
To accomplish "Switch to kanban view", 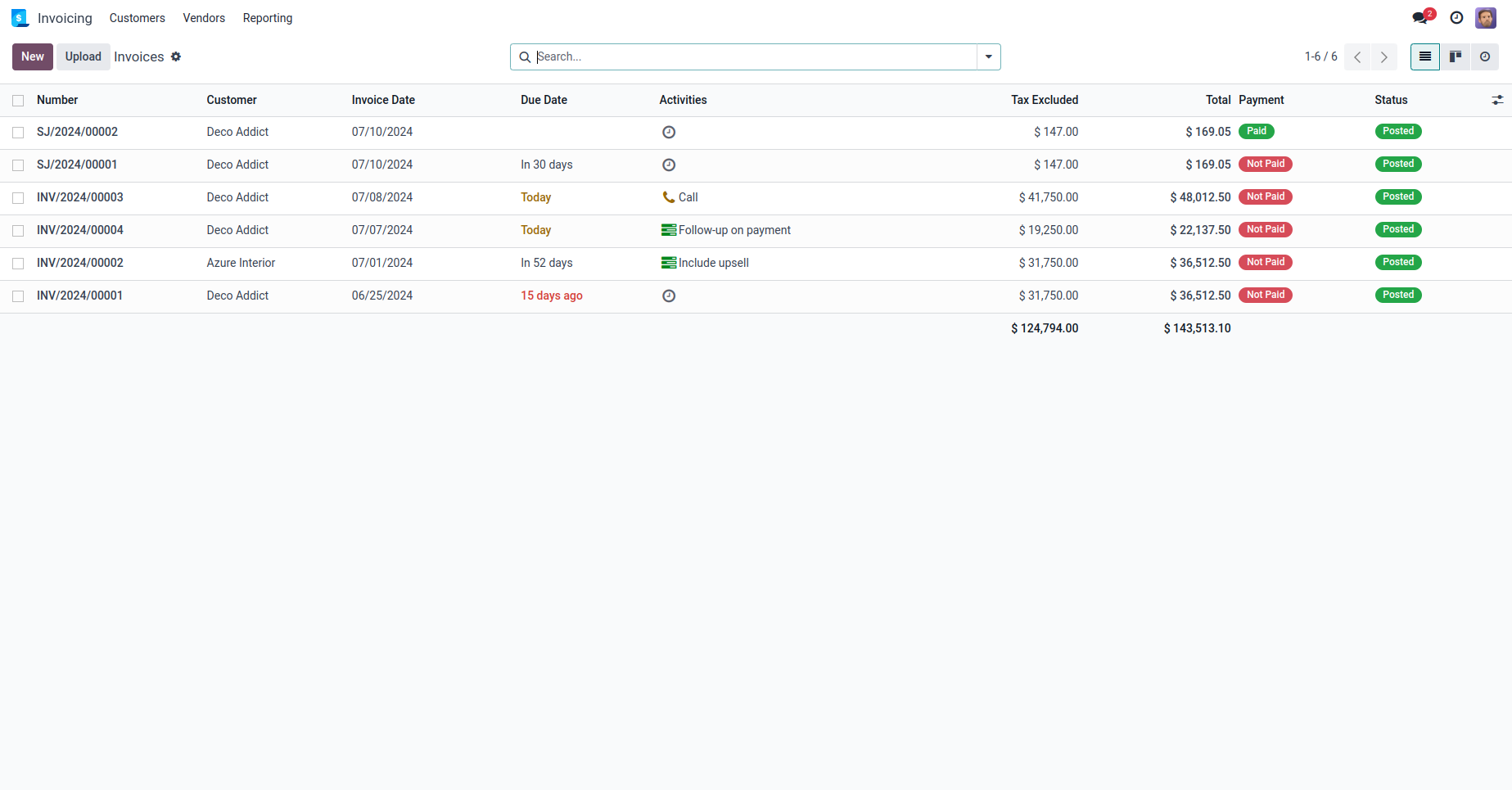I will point(1456,56).
